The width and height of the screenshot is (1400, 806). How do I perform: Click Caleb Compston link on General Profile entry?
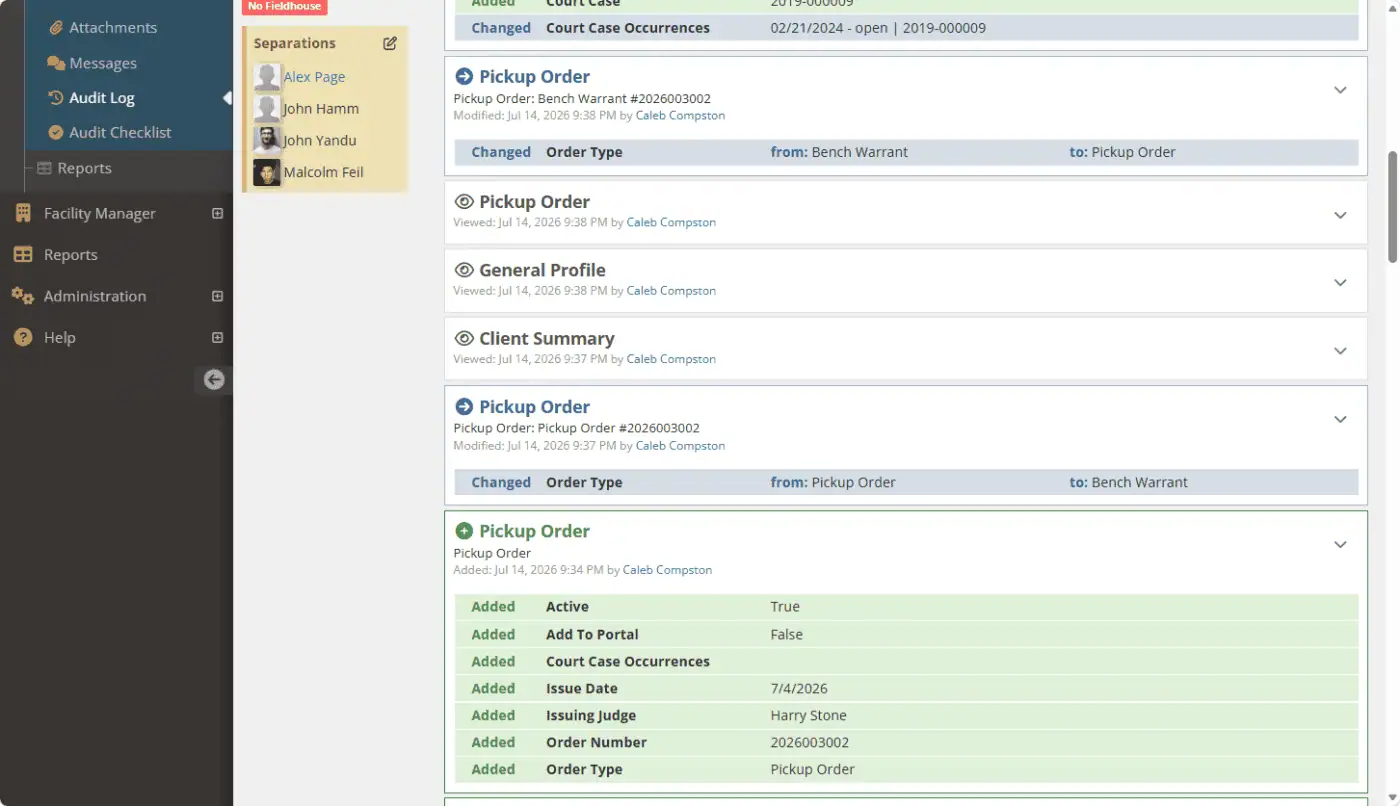[x=671, y=291]
